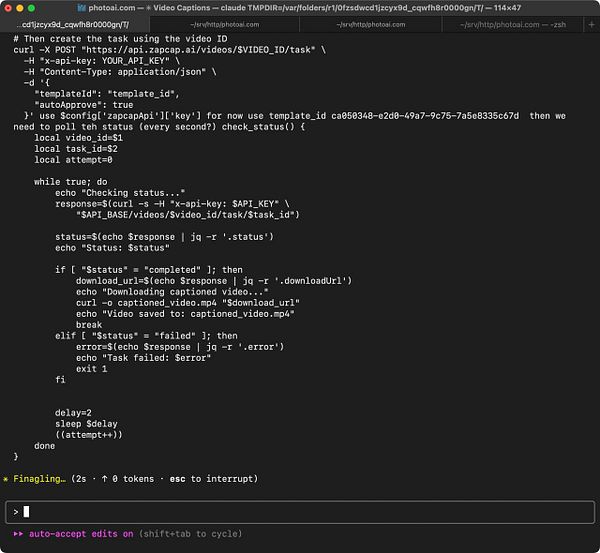Click the template UUID ca050348-e2d0-49a7-9c75-7a5e8335c67d
Image resolution: width=600 pixels, height=553 pixels.
click(425, 116)
